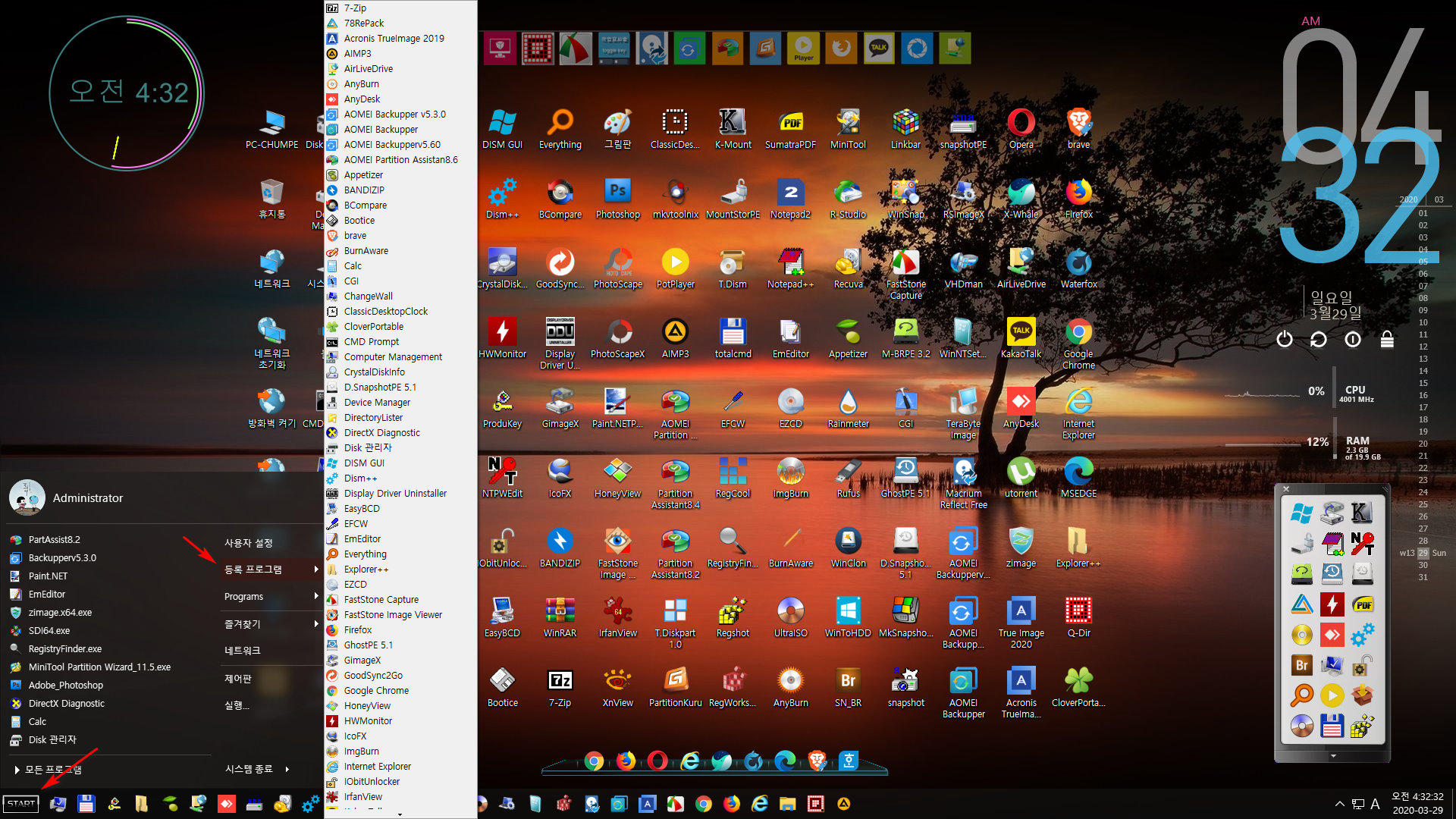Image resolution: width=1456 pixels, height=819 pixels.
Task: Open the Recuva desktop icon
Action: pos(848,268)
